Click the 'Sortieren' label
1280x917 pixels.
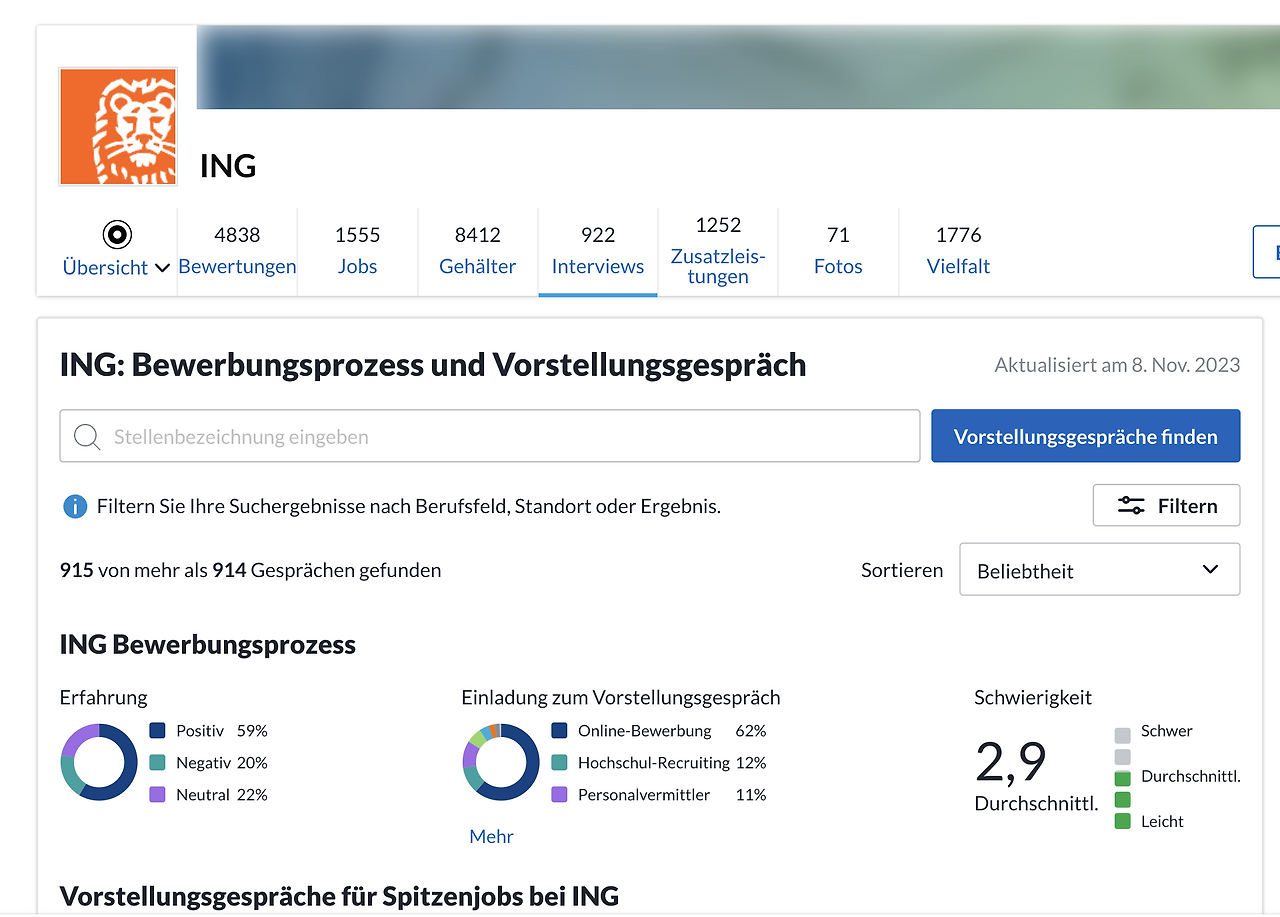point(902,570)
